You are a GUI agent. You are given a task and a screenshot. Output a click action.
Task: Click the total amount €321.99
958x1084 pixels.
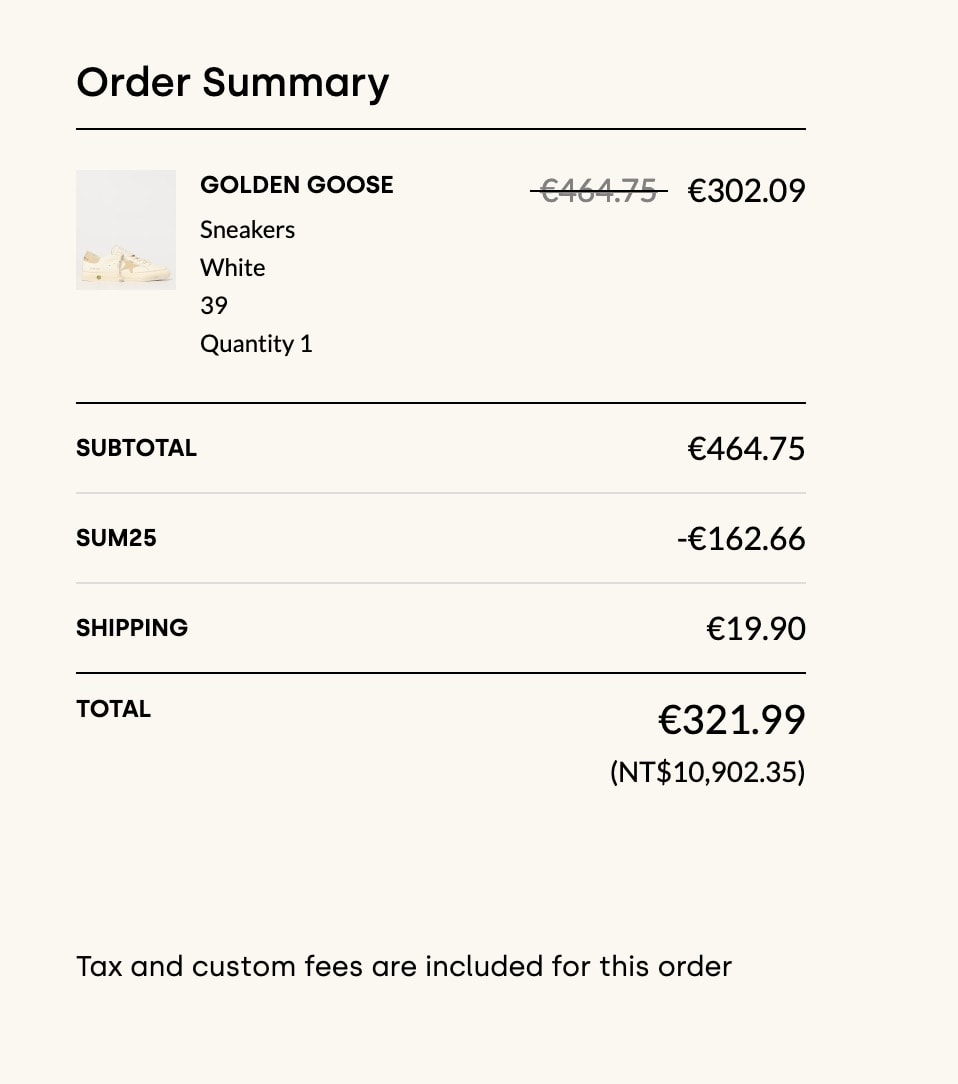(731, 720)
